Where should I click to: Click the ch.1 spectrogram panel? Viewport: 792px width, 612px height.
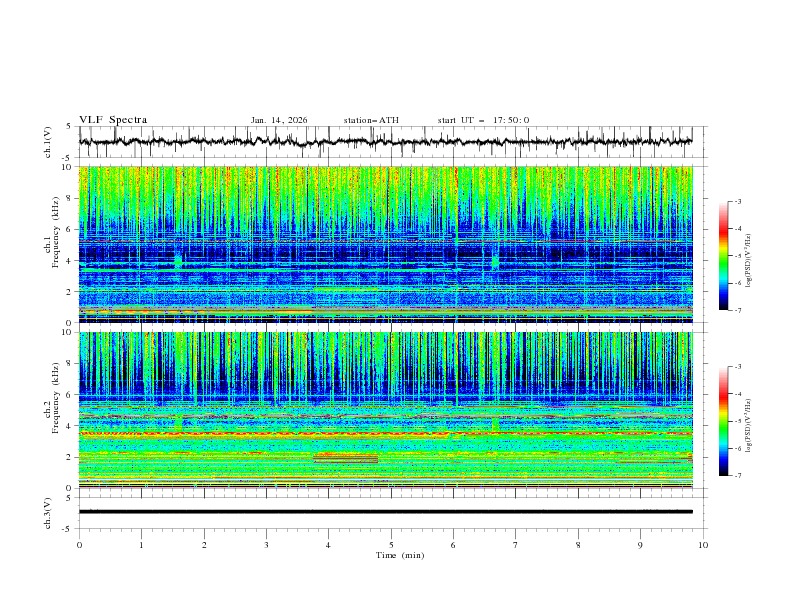click(x=385, y=244)
